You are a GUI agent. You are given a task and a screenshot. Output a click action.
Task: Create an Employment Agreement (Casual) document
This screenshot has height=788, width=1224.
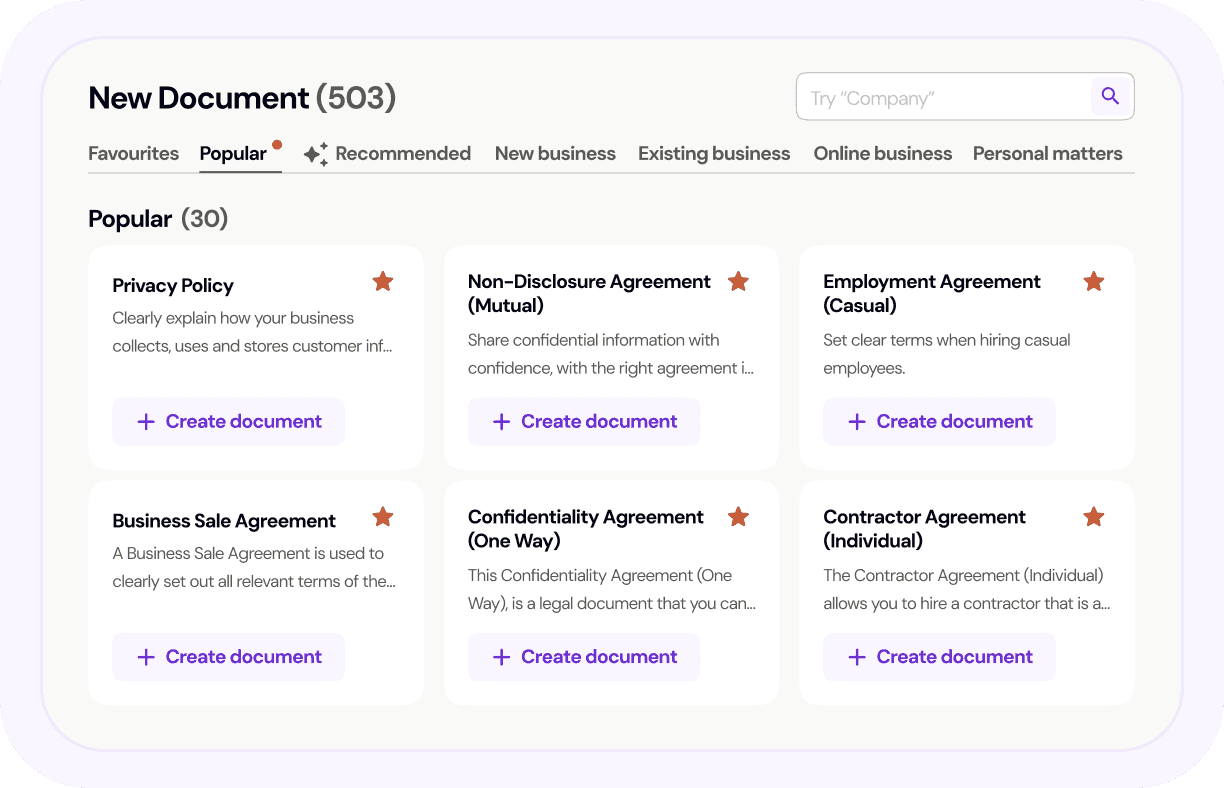pyautogui.click(x=939, y=422)
